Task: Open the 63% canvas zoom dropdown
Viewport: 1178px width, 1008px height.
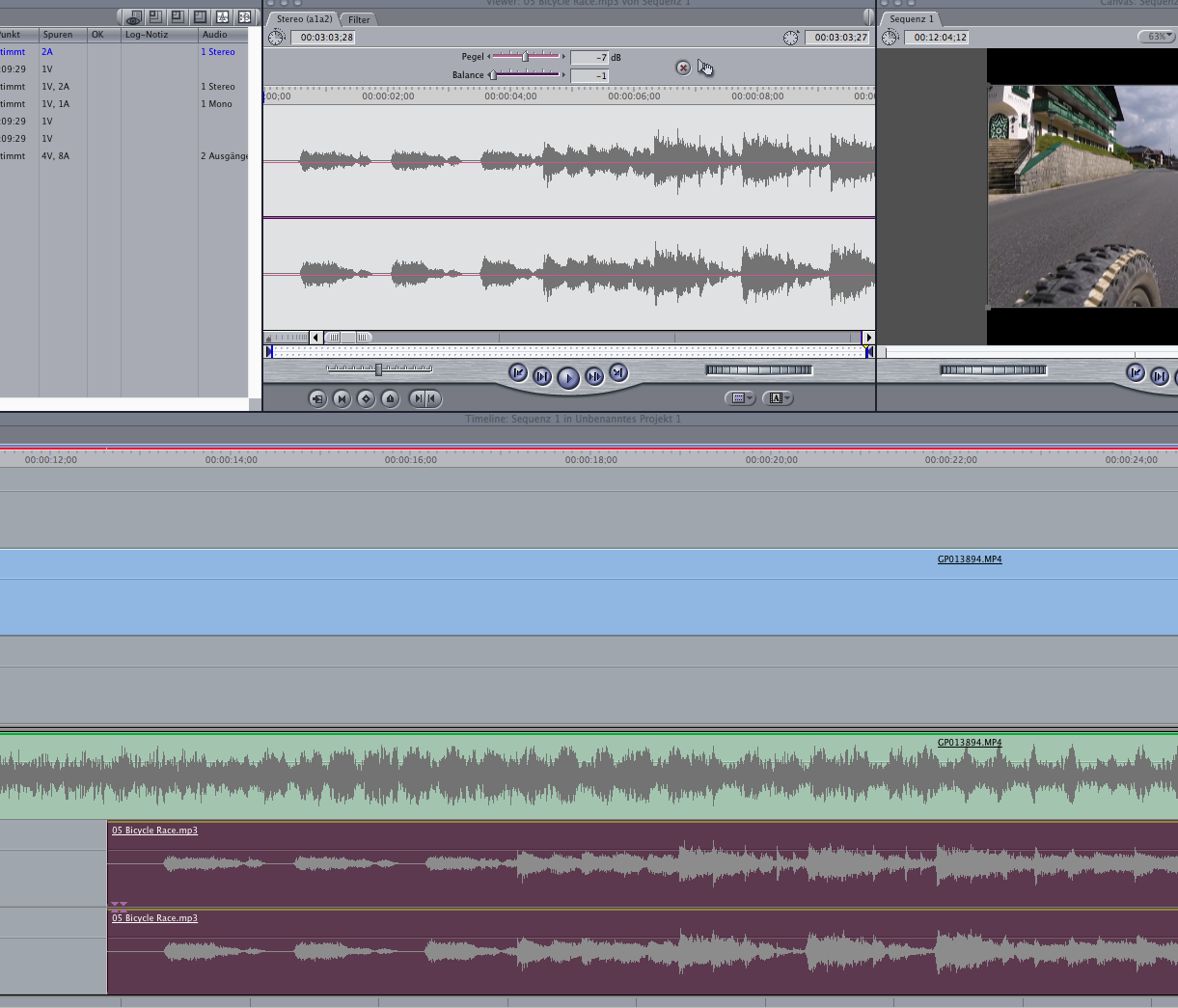Action: pyautogui.click(x=1156, y=37)
